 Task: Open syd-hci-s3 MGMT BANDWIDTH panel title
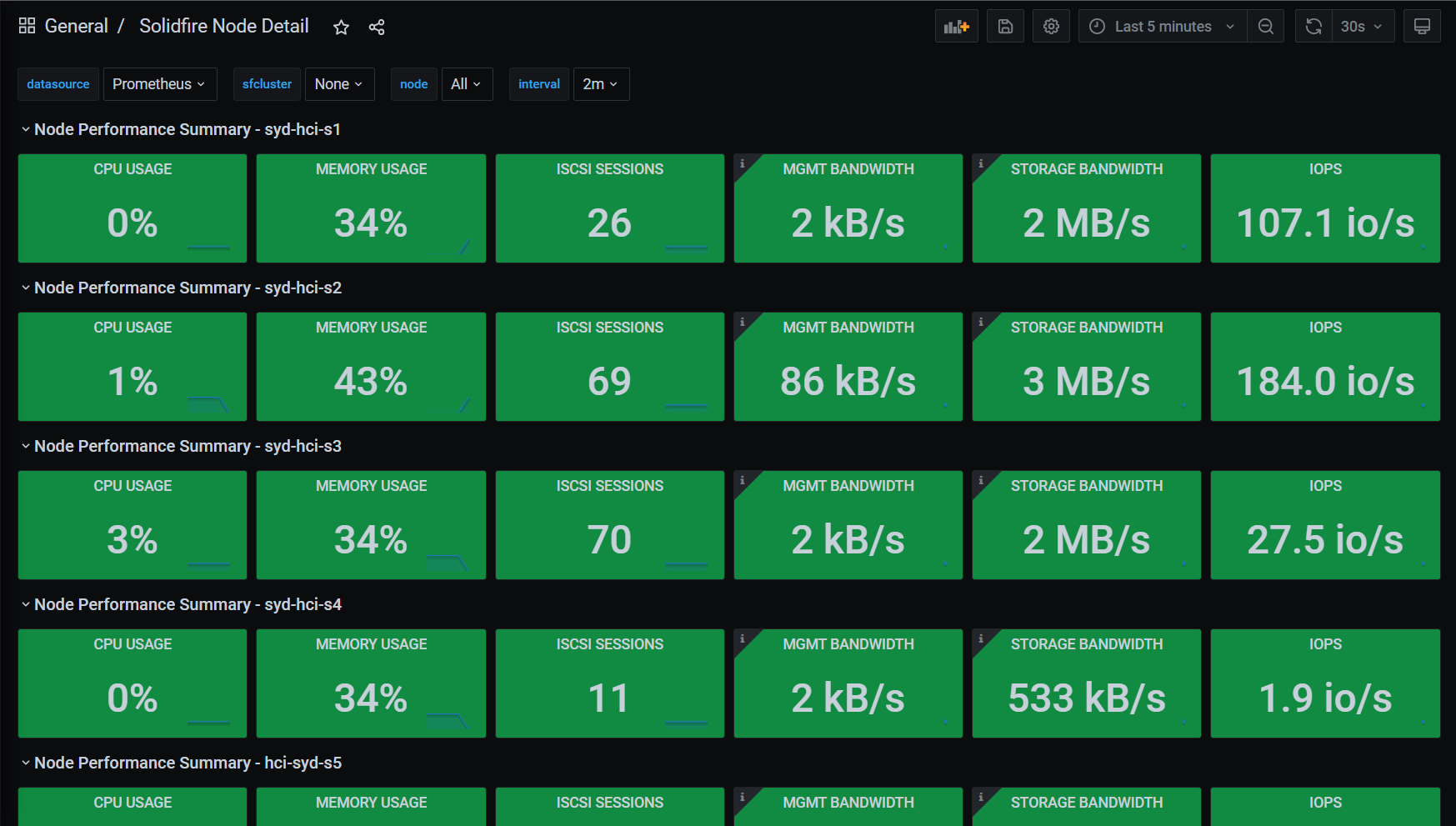point(848,486)
